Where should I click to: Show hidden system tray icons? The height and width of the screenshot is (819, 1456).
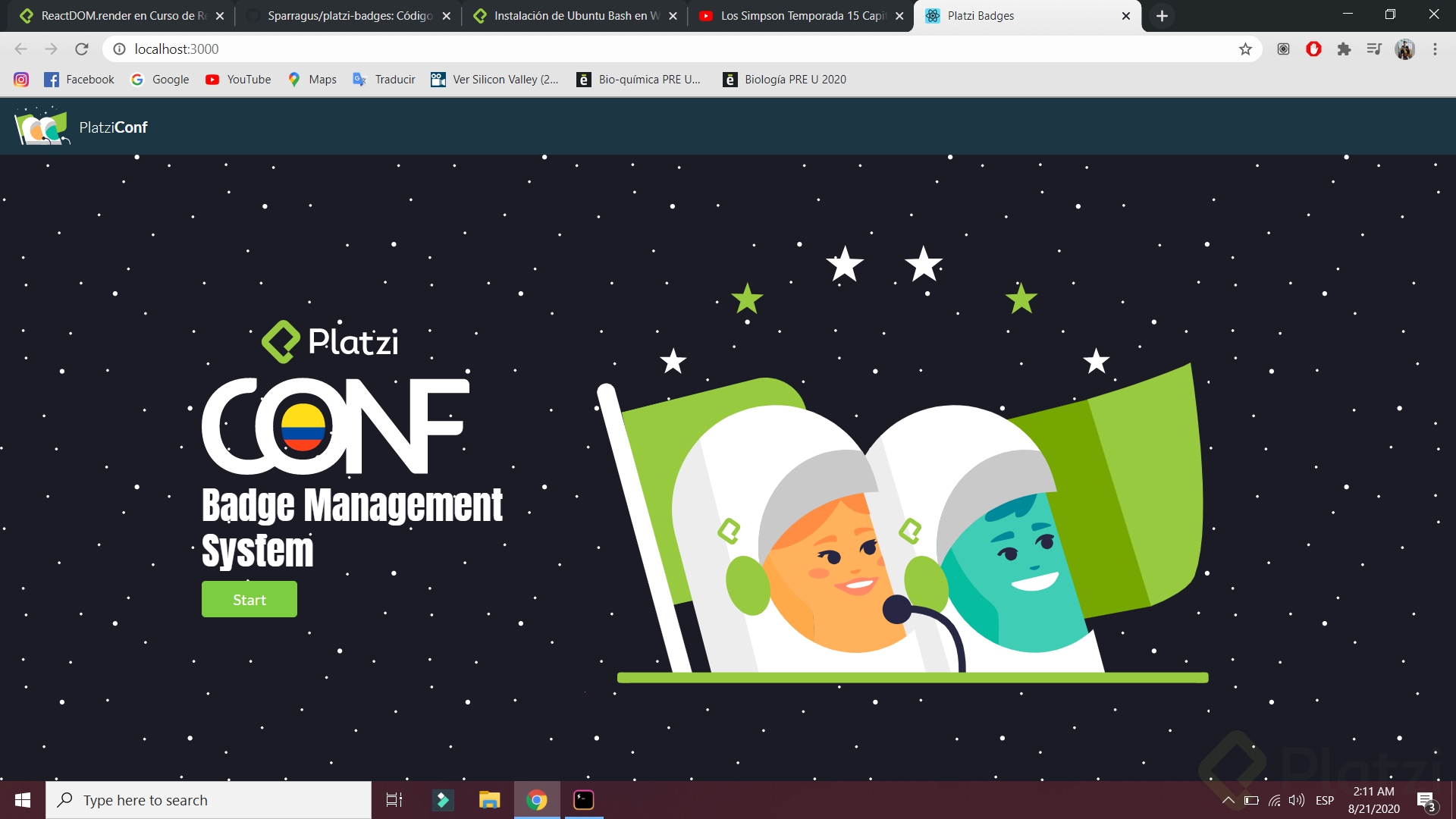tap(1228, 800)
